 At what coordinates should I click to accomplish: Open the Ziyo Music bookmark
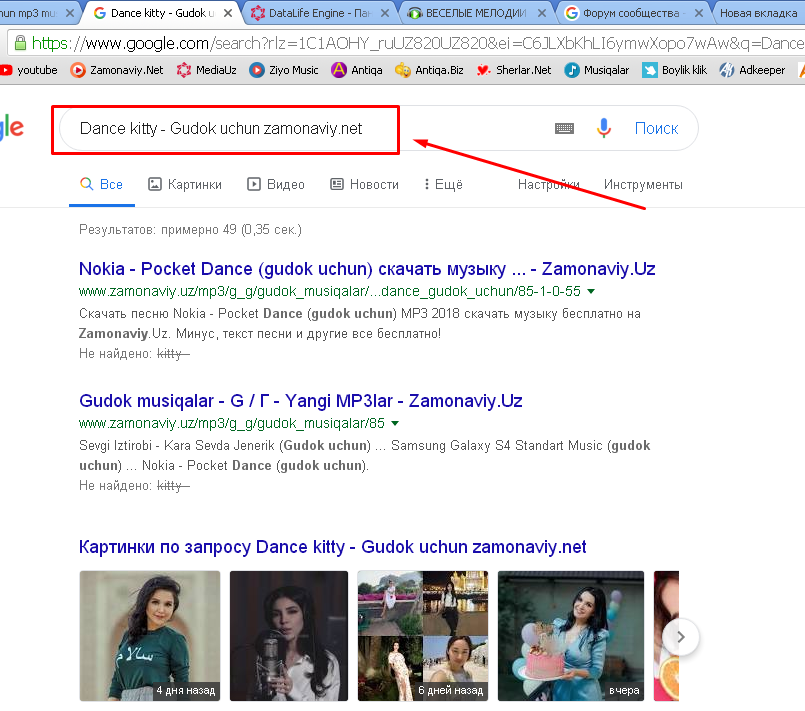click(284, 70)
